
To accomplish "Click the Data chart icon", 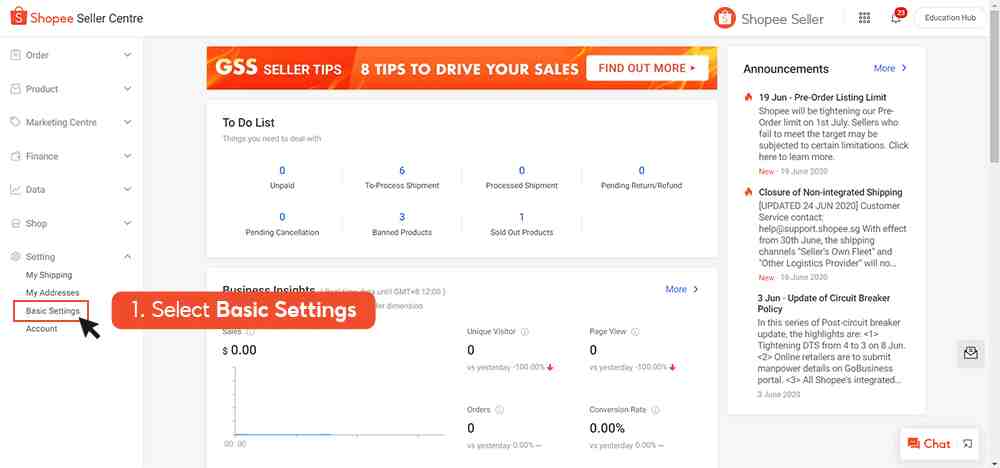I will point(15,189).
